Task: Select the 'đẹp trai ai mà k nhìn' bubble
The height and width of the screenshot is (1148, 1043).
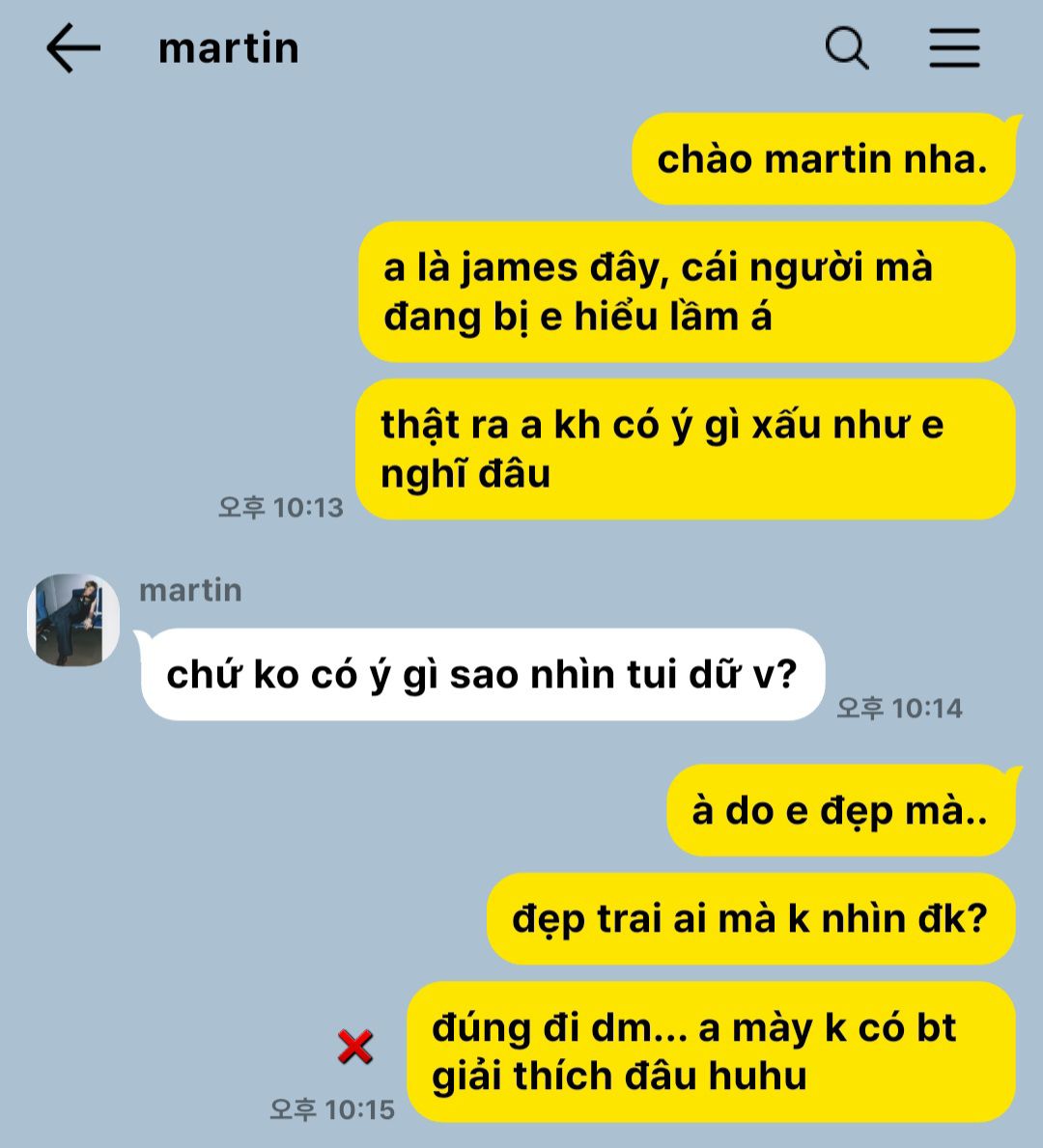Action: [x=750, y=919]
